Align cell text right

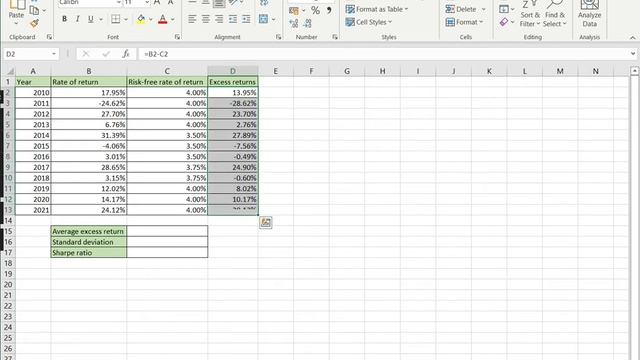tap(219, 19)
